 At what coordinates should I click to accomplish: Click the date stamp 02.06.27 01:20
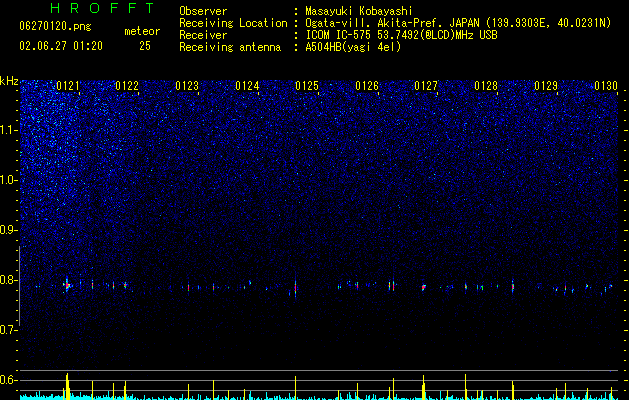point(61,46)
